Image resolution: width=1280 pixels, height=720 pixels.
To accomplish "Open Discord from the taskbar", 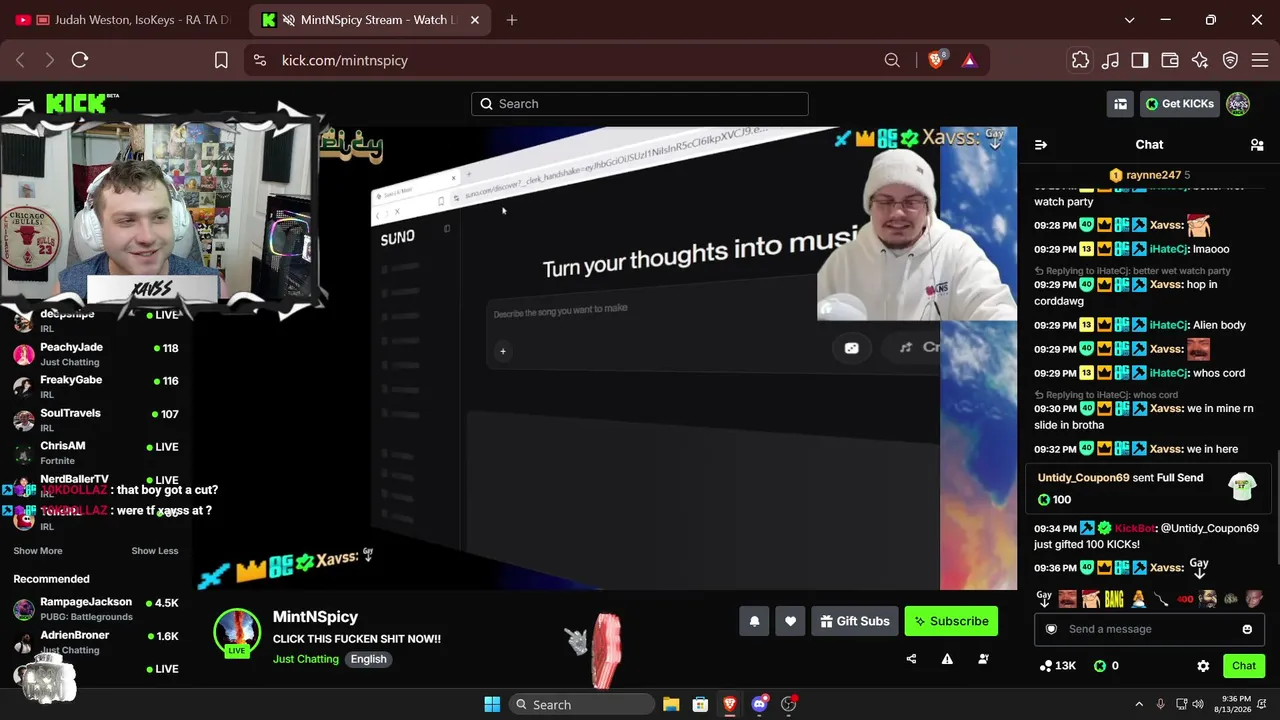I will tap(759, 704).
